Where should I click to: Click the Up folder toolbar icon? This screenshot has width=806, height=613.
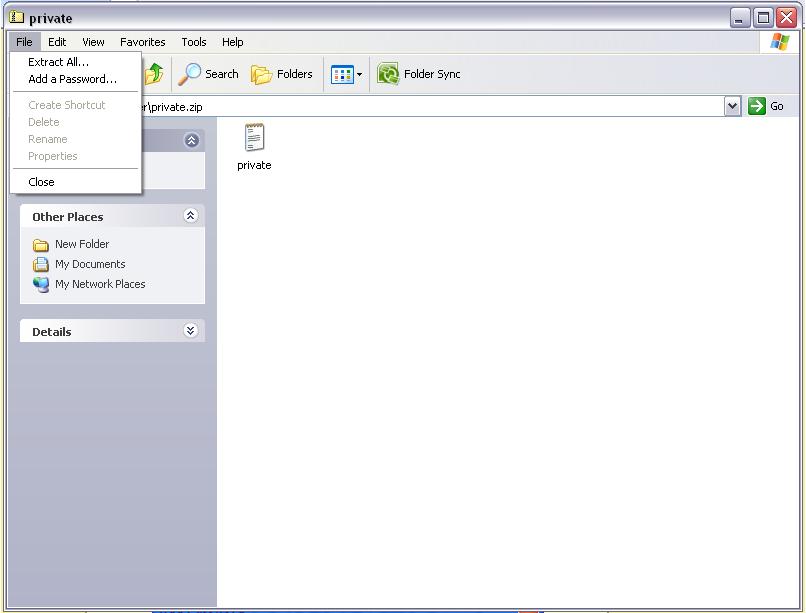pos(154,74)
